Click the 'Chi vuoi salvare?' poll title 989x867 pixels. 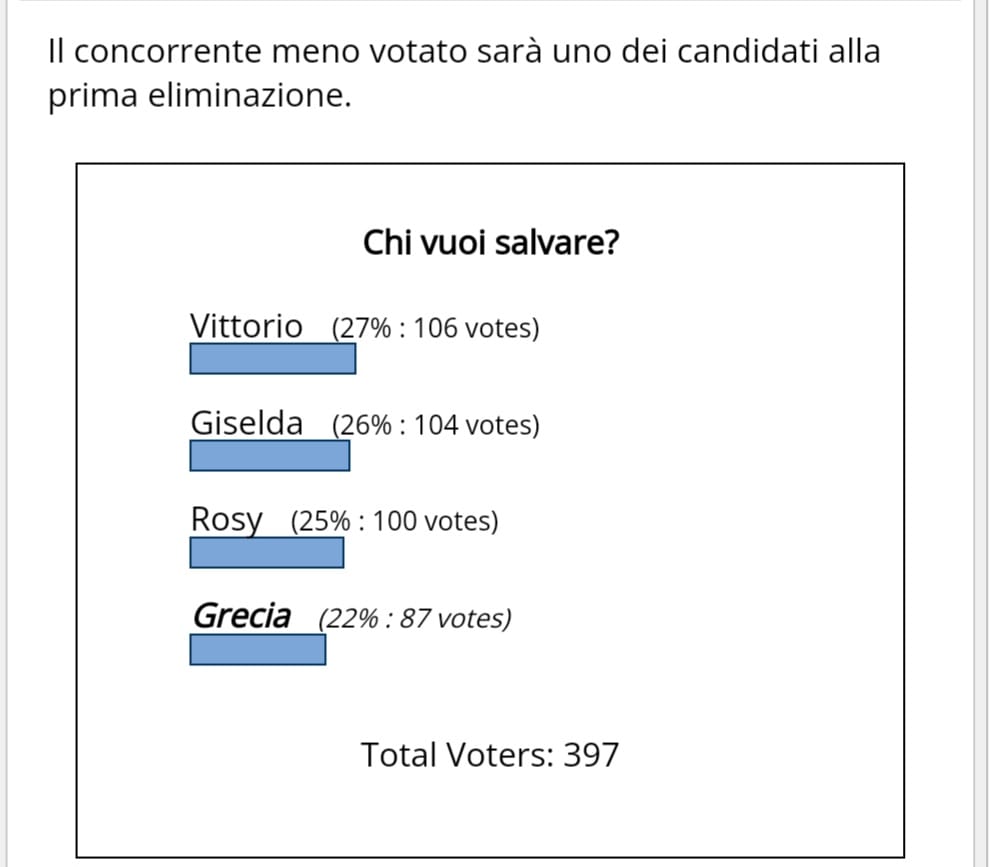tap(491, 243)
